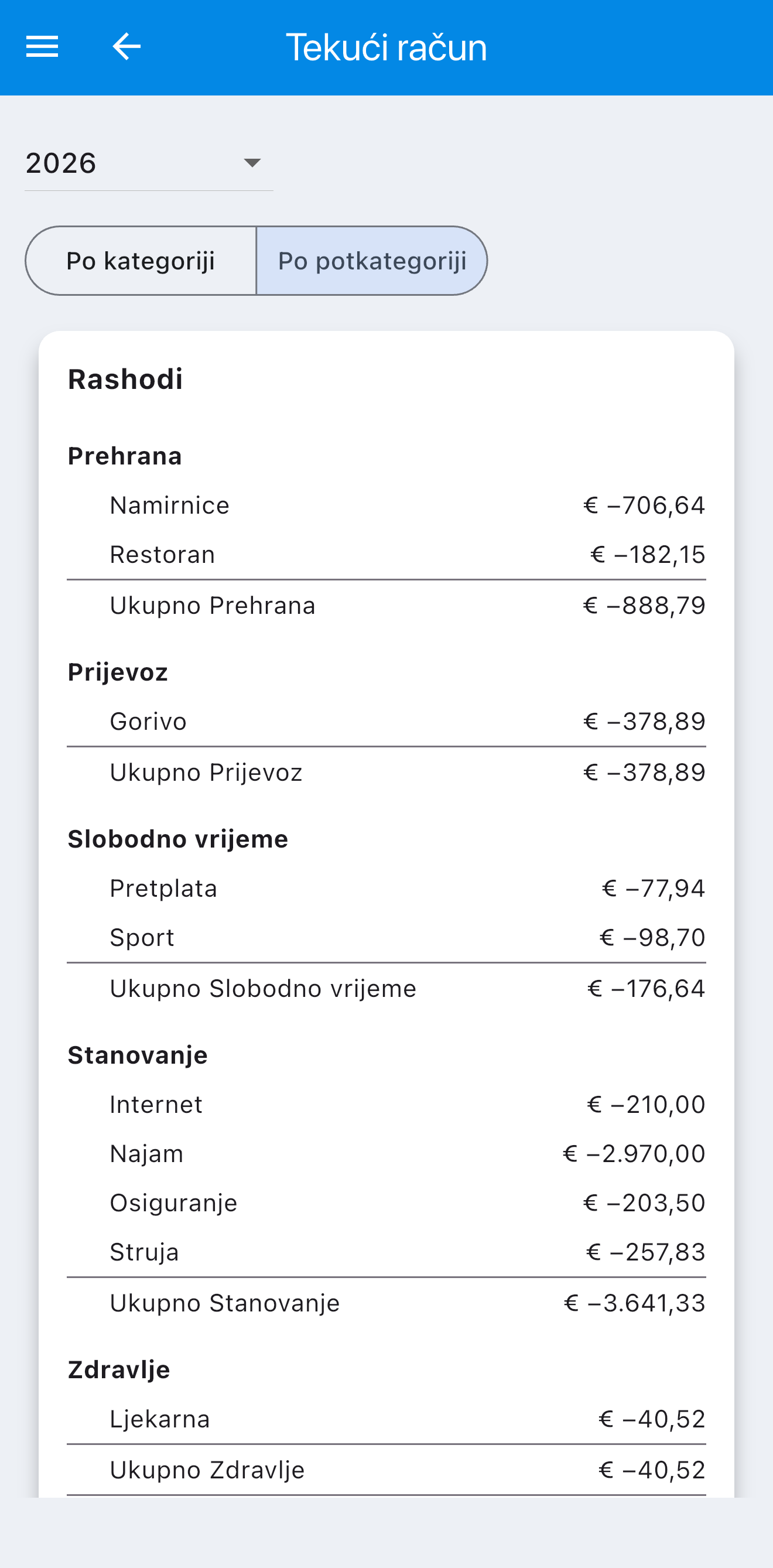Select the Pretplata expense row

tap(386, 889)
